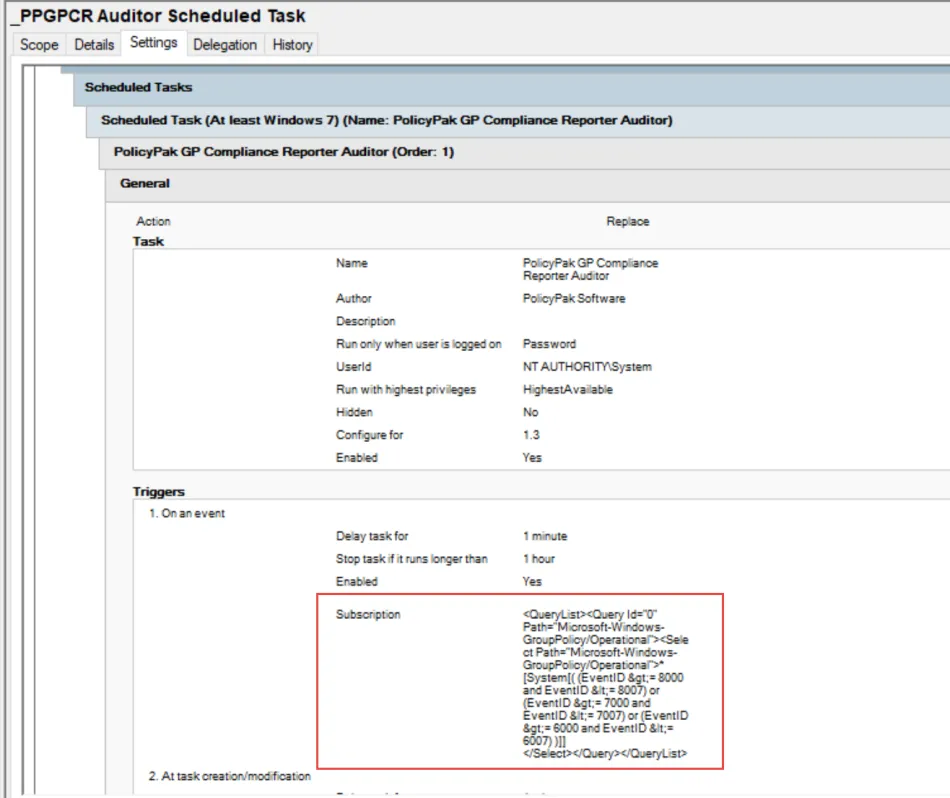950x798 pixels.
Task: Click the "2. At task creation/modification" entry
Action: coord(229,776)
